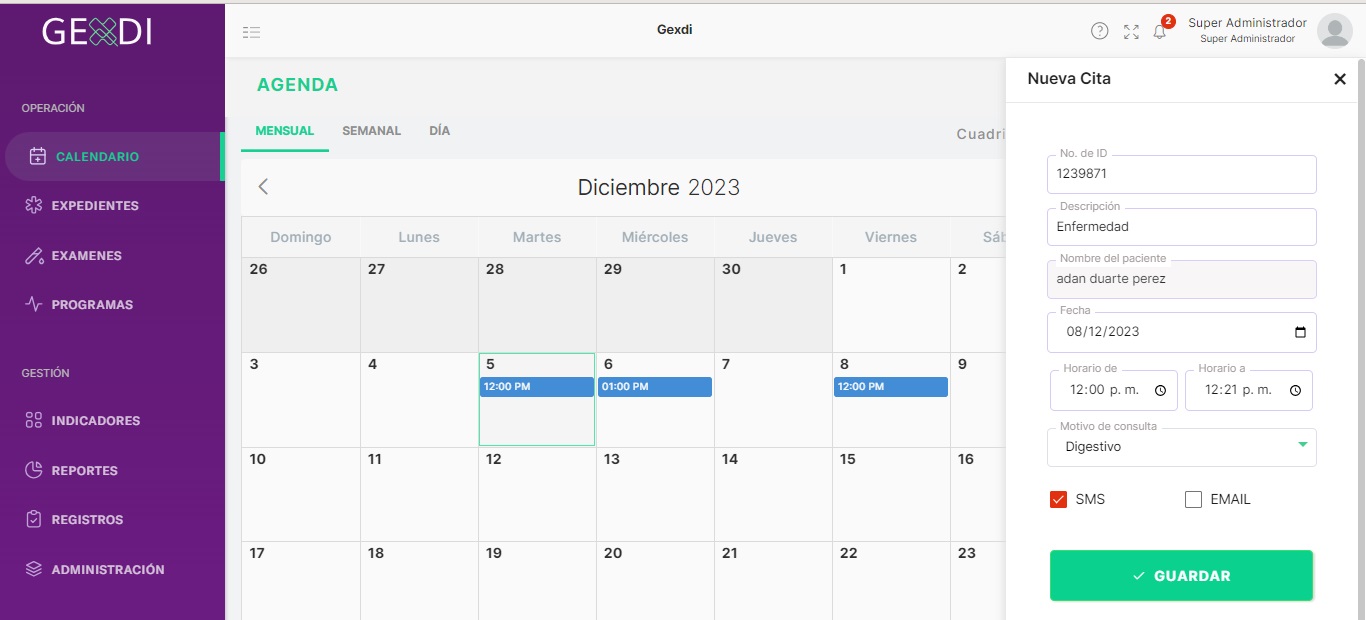Select December 13 calendar cell
The width and height of the screenshot is (1366, 620).
click(x=655, y=494)
